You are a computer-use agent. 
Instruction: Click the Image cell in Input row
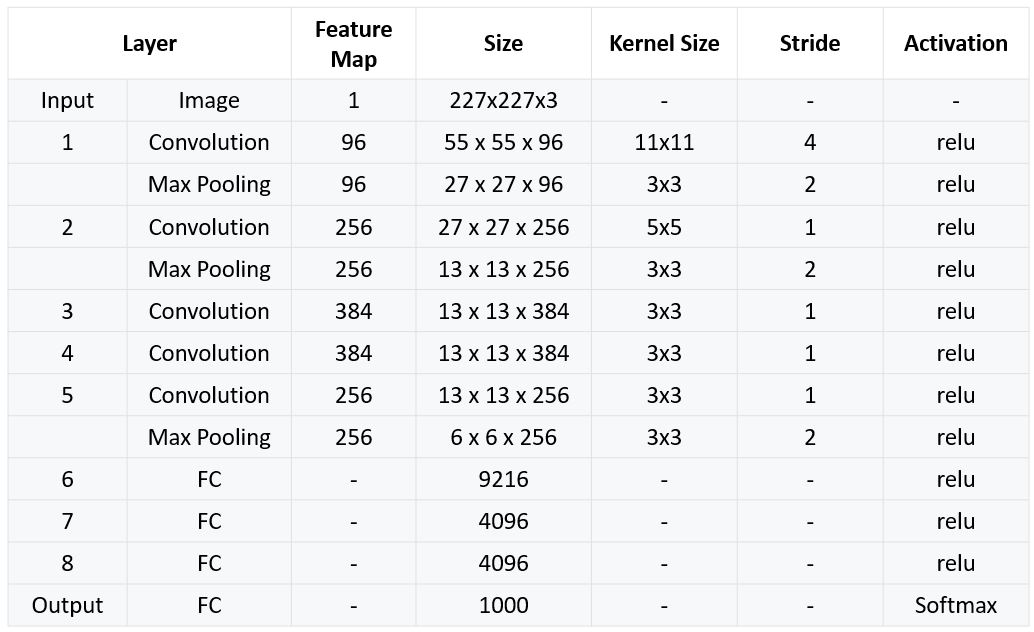209,101
